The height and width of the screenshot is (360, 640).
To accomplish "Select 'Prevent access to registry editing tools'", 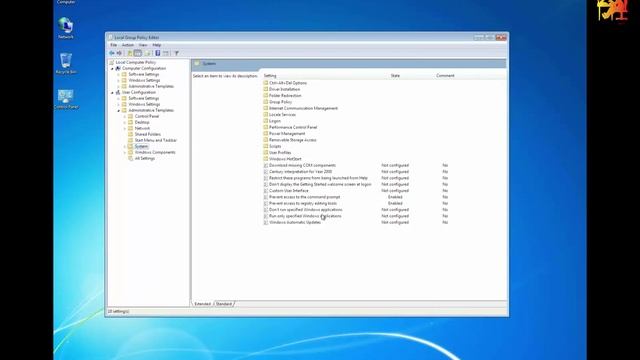I will [303, 203].
